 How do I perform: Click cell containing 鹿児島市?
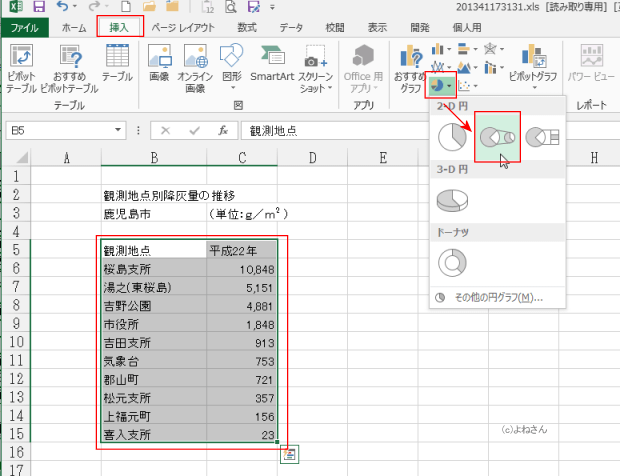point(154,214)
